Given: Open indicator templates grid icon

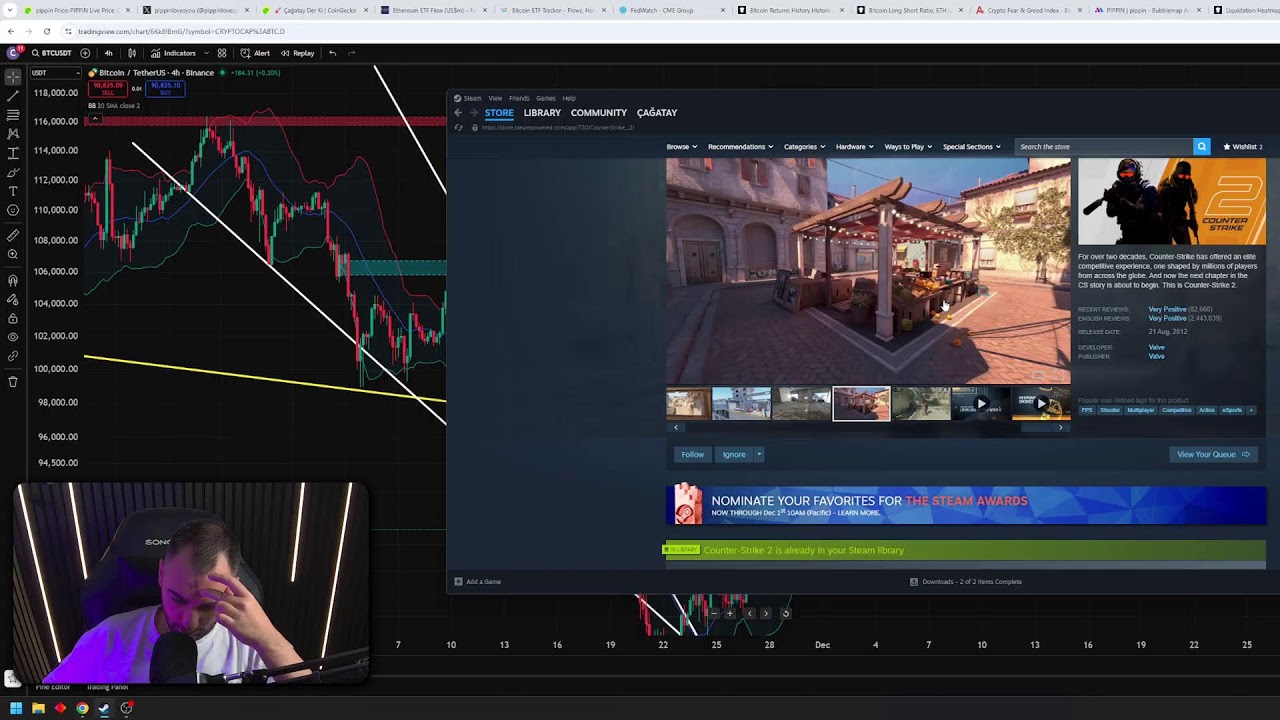Looking at the screenshot, I should pos(222,53).
